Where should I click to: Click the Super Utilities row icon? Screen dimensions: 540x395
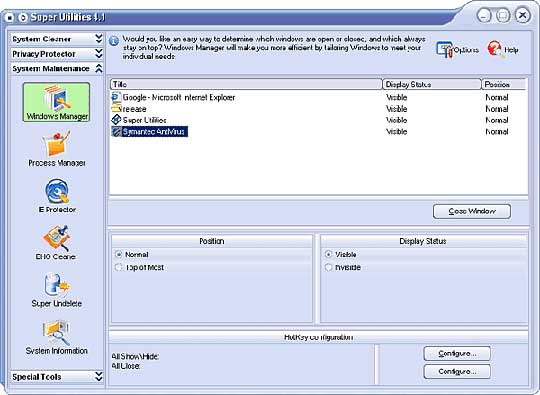tap(116, 120)
